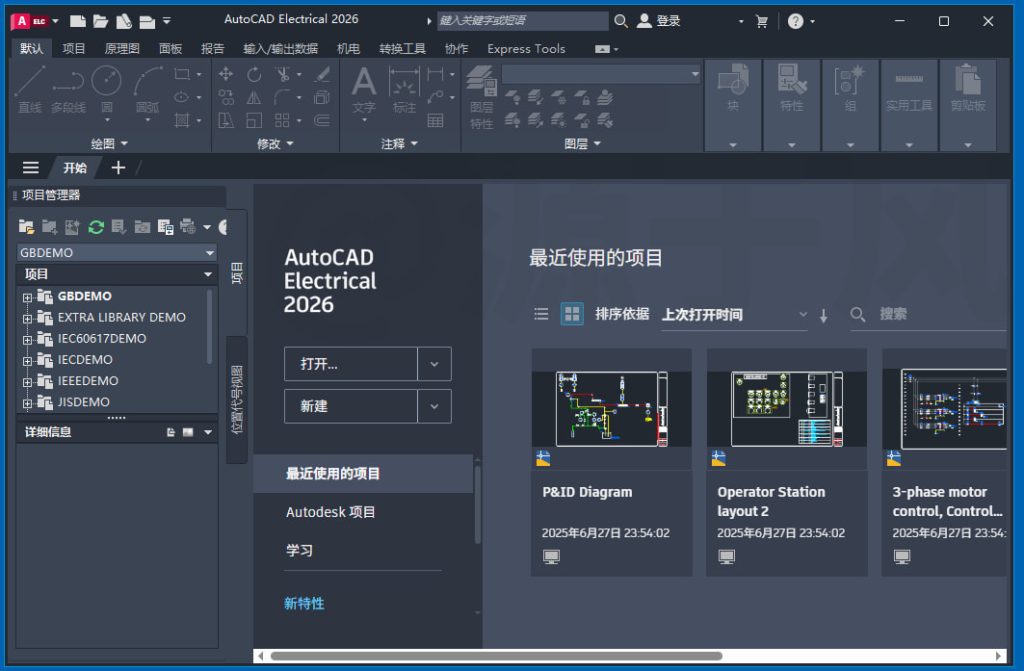
Task: Select the Line (直线) tool
Action: (30, 90)
